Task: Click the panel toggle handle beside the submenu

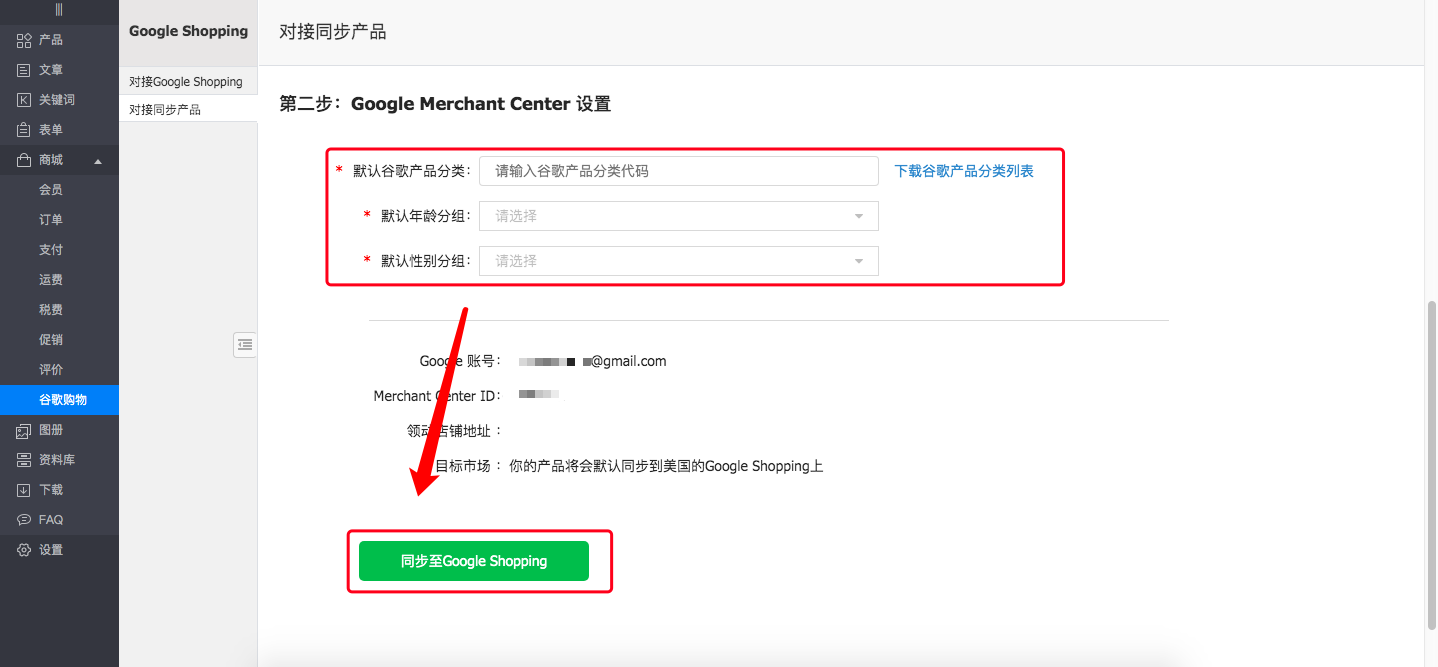Action: (x=245, y=344)
